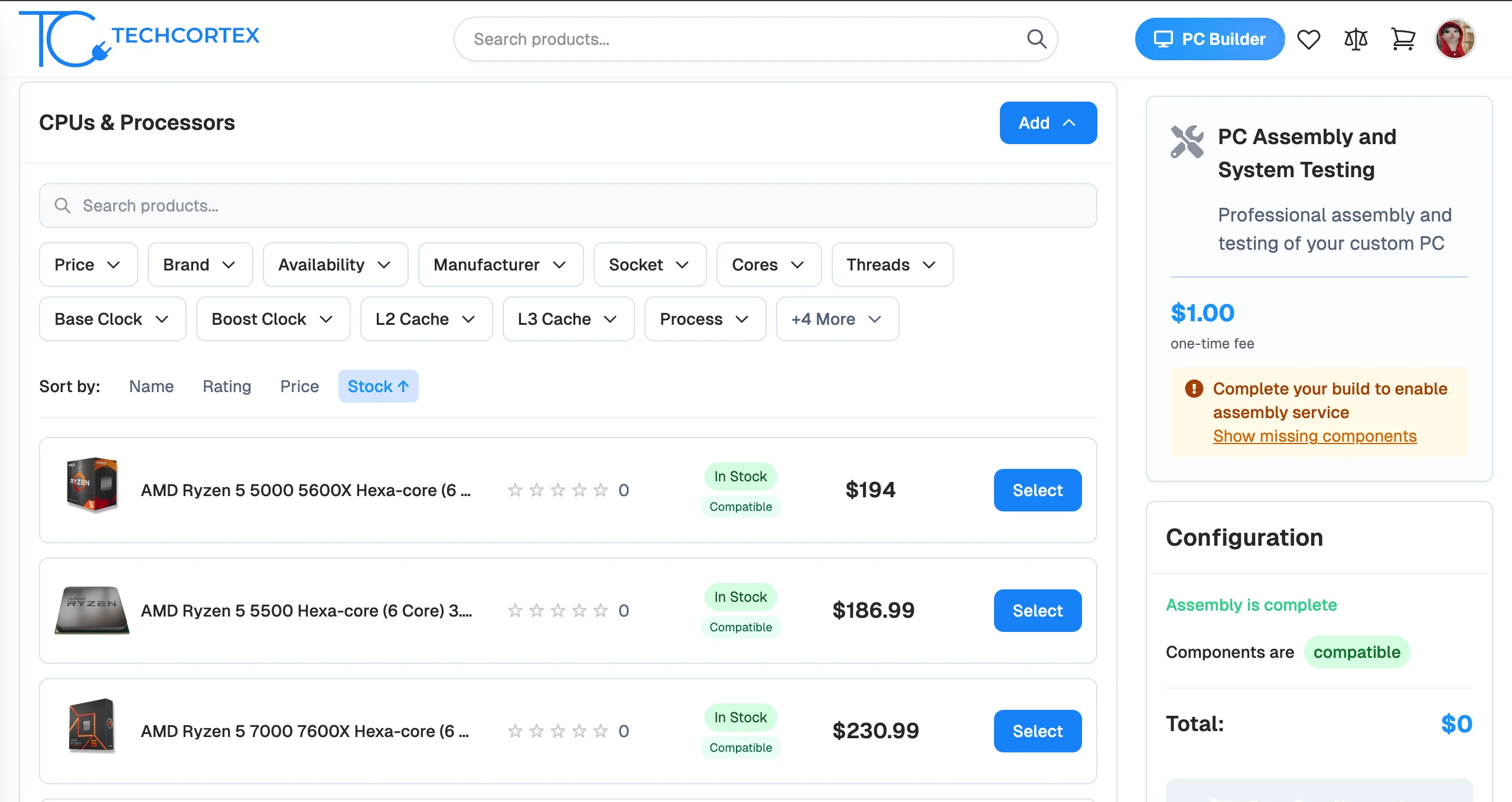1512x802 pixels.
Task: Open the compare scales icon
Action: pos(1355,40)
